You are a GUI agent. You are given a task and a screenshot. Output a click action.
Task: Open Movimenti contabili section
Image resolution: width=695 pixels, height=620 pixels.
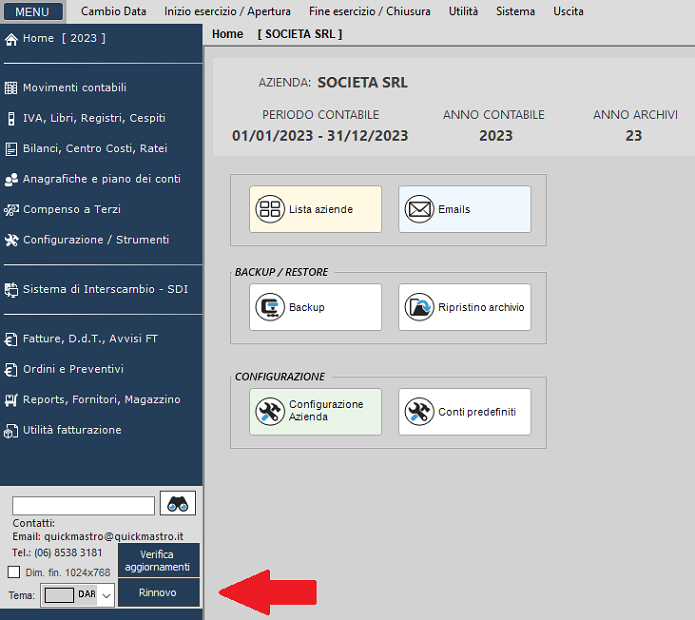[x=74, y=88]
